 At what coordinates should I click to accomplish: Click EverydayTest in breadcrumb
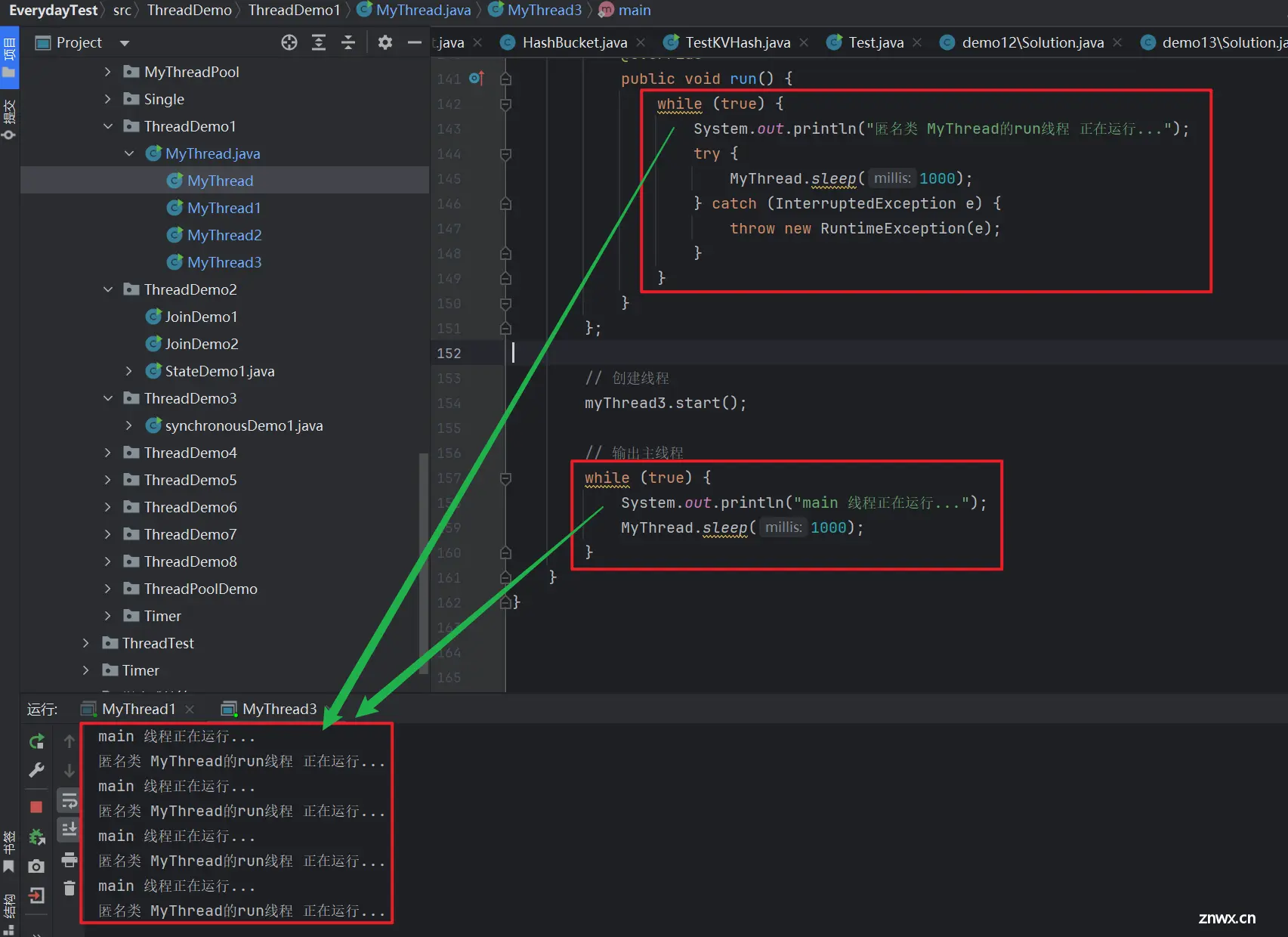tap(53, 10)
